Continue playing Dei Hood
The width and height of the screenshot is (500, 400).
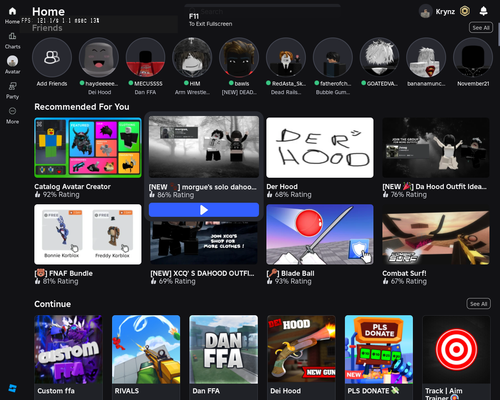[301, 349]
